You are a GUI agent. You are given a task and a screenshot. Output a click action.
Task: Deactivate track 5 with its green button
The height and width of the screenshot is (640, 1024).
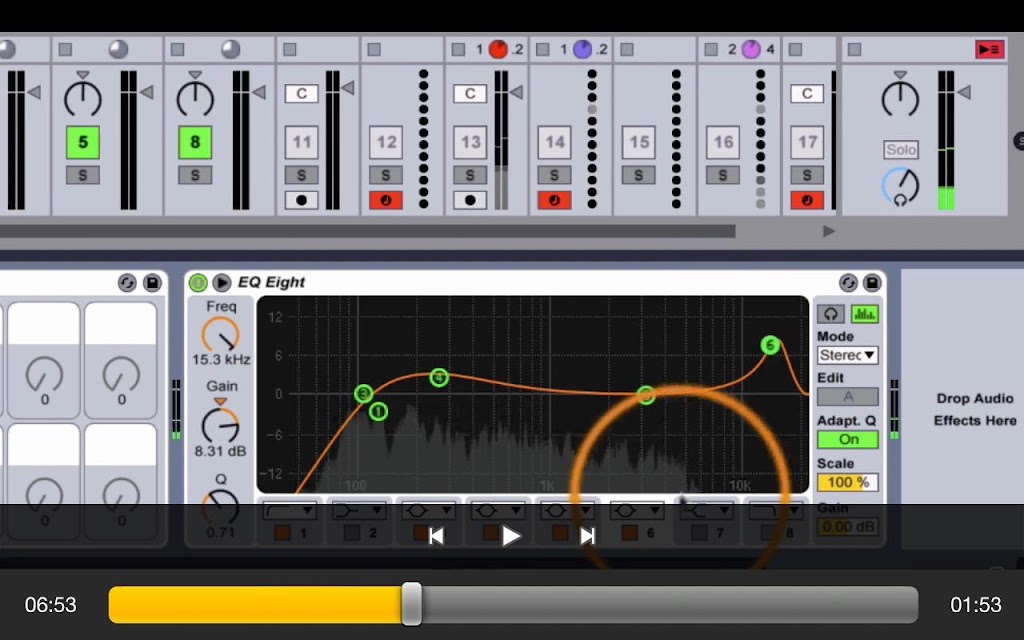[x=82, y=142]
